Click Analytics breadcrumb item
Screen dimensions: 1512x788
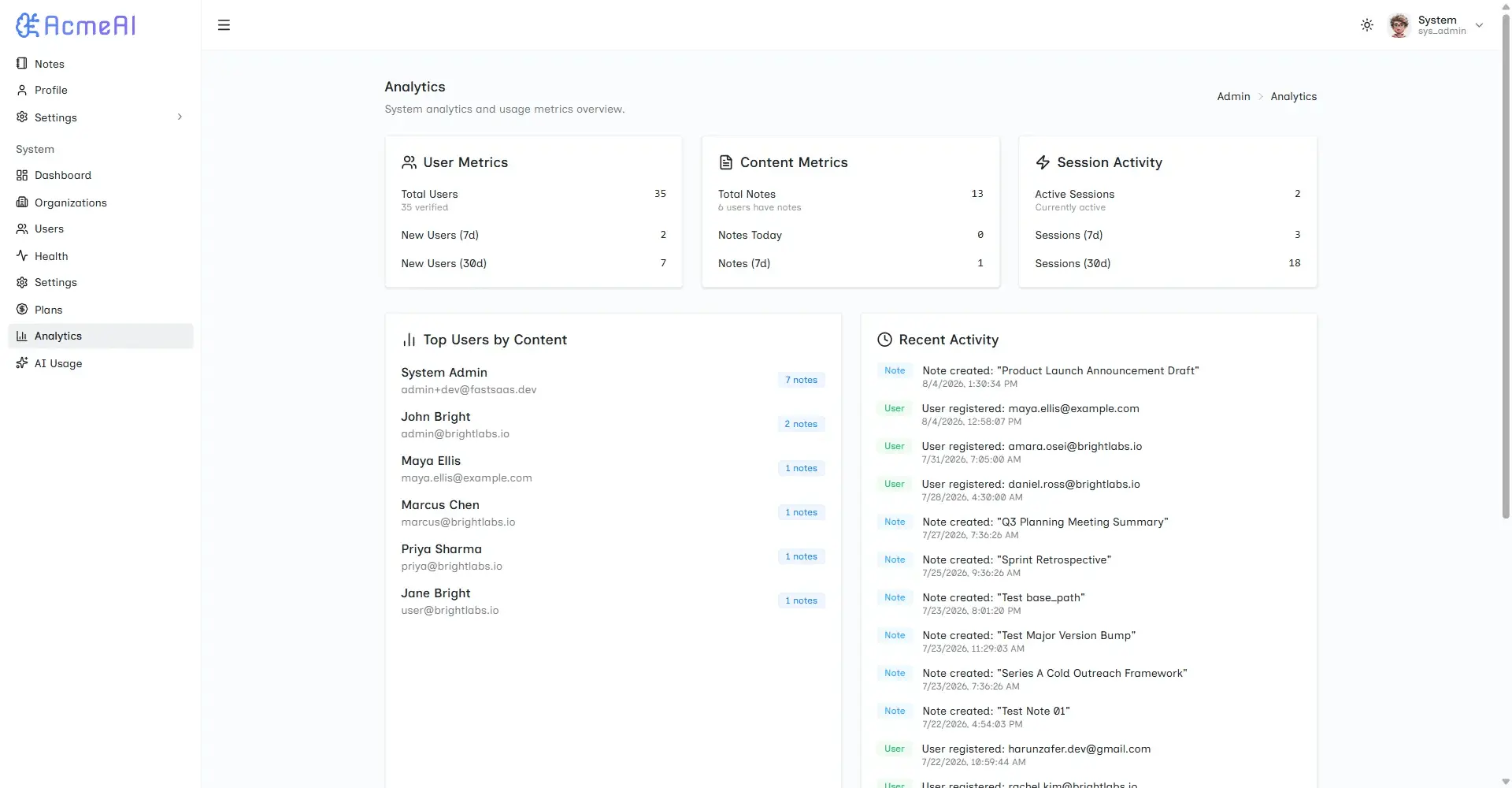(1293, 96)
